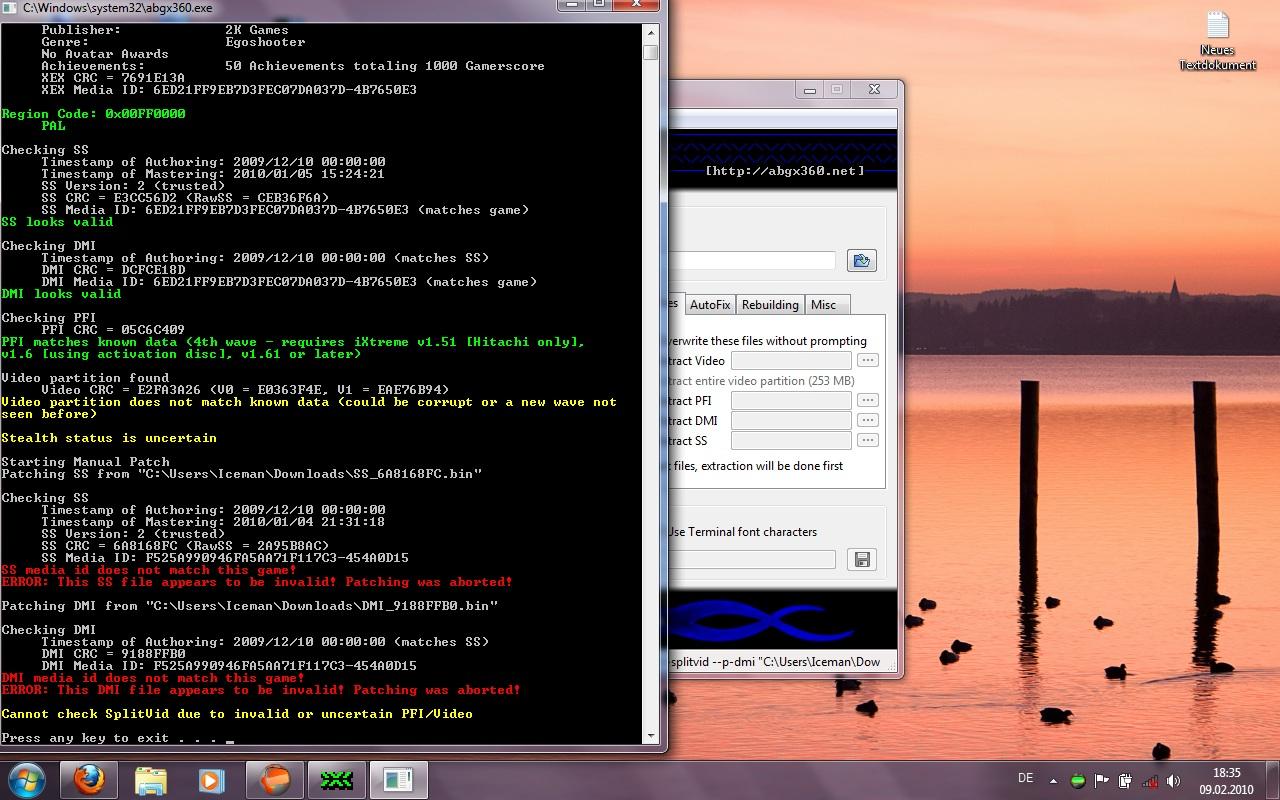Click the Extract PFI path field

click(x=791, y=400)
